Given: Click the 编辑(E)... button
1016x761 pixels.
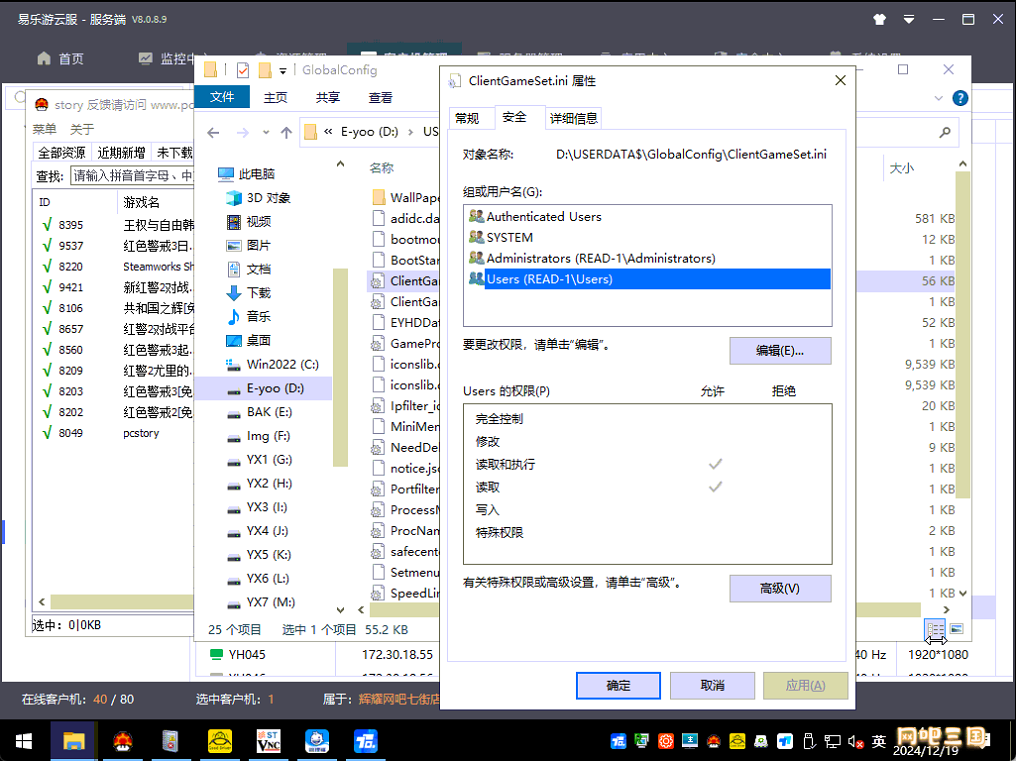Looking at the screenshot, I should 780,351.
